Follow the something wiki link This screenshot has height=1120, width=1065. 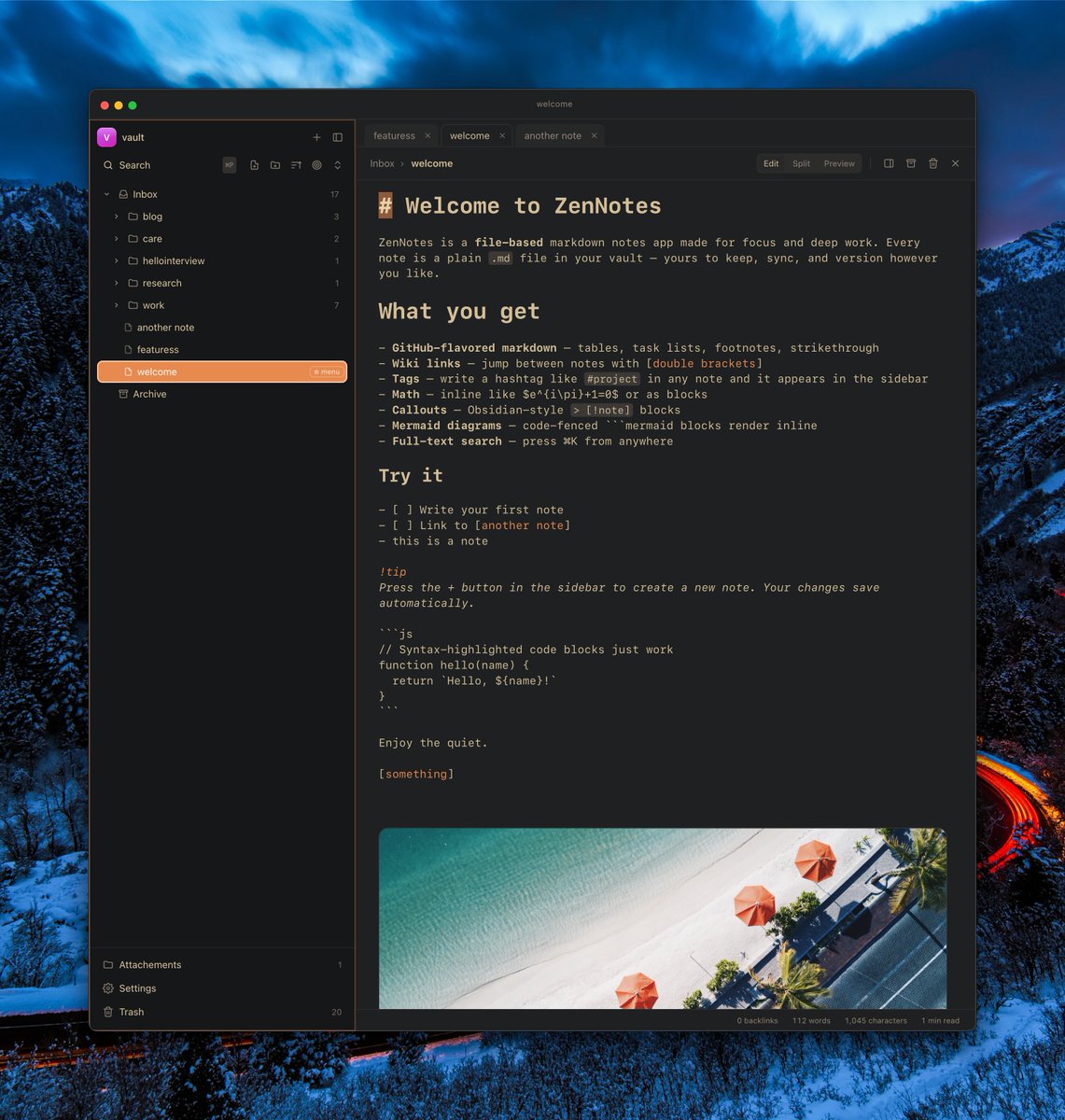pyautogui.click(x=416, y=774)
